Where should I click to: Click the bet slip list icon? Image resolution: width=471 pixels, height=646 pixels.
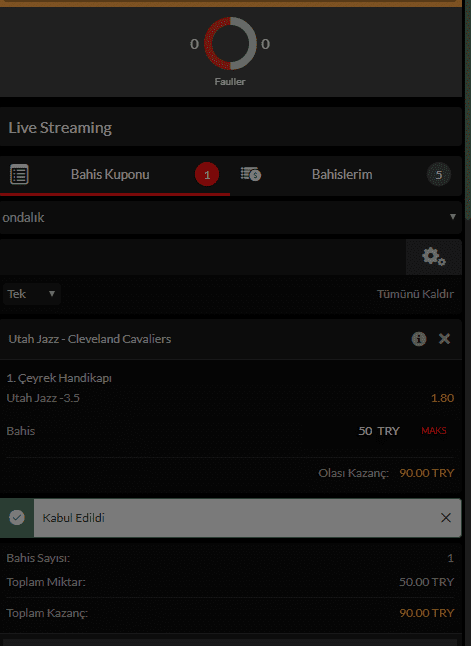coord(19,174)
